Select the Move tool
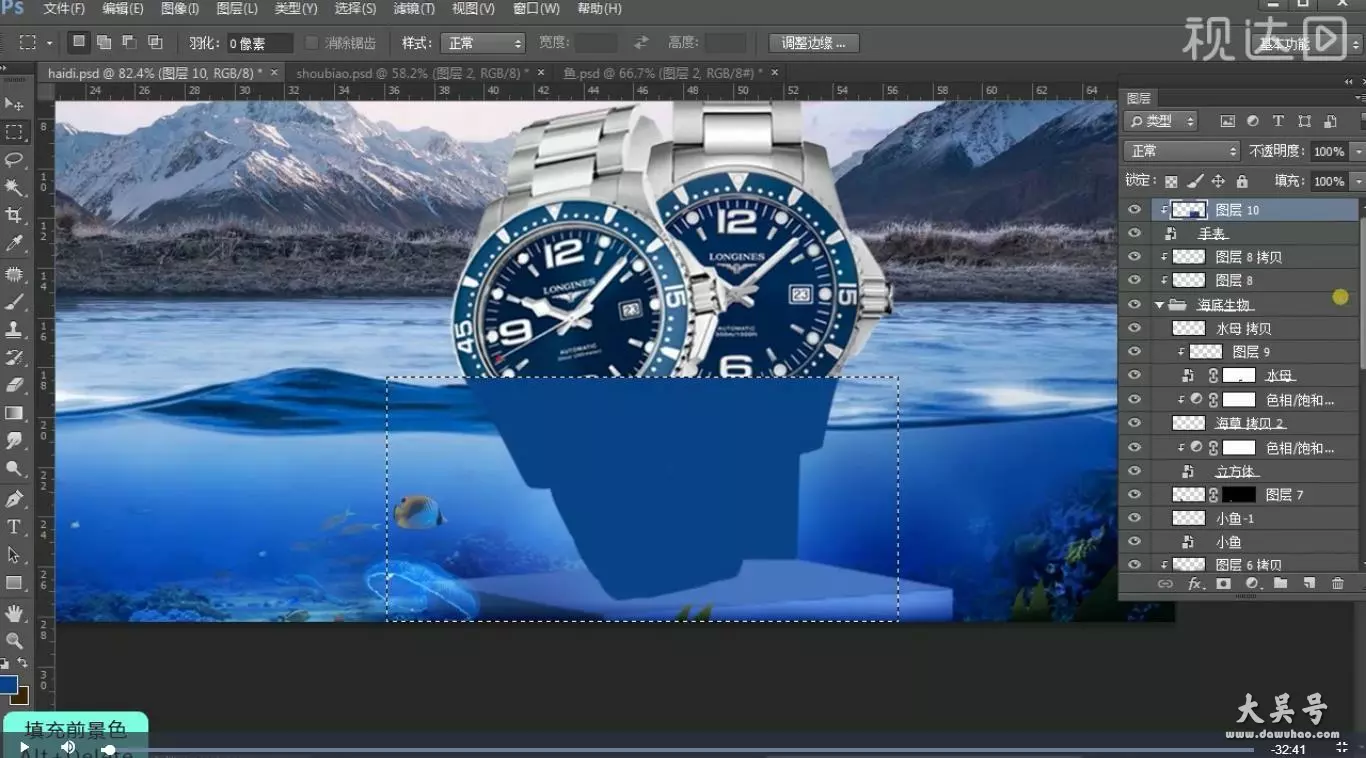 tap(14, 104)
